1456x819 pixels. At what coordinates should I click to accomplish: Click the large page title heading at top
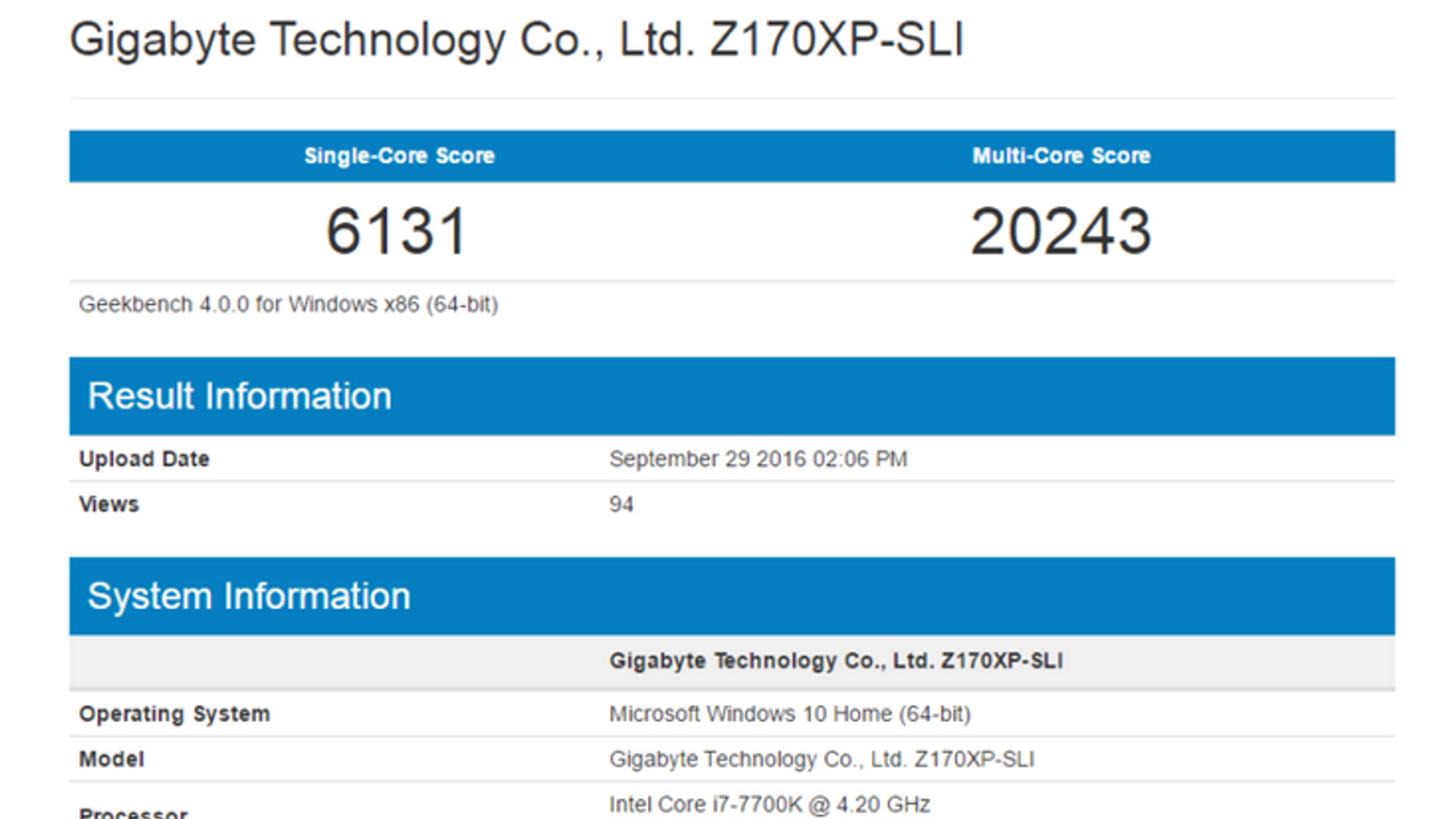tap(516, 40)
